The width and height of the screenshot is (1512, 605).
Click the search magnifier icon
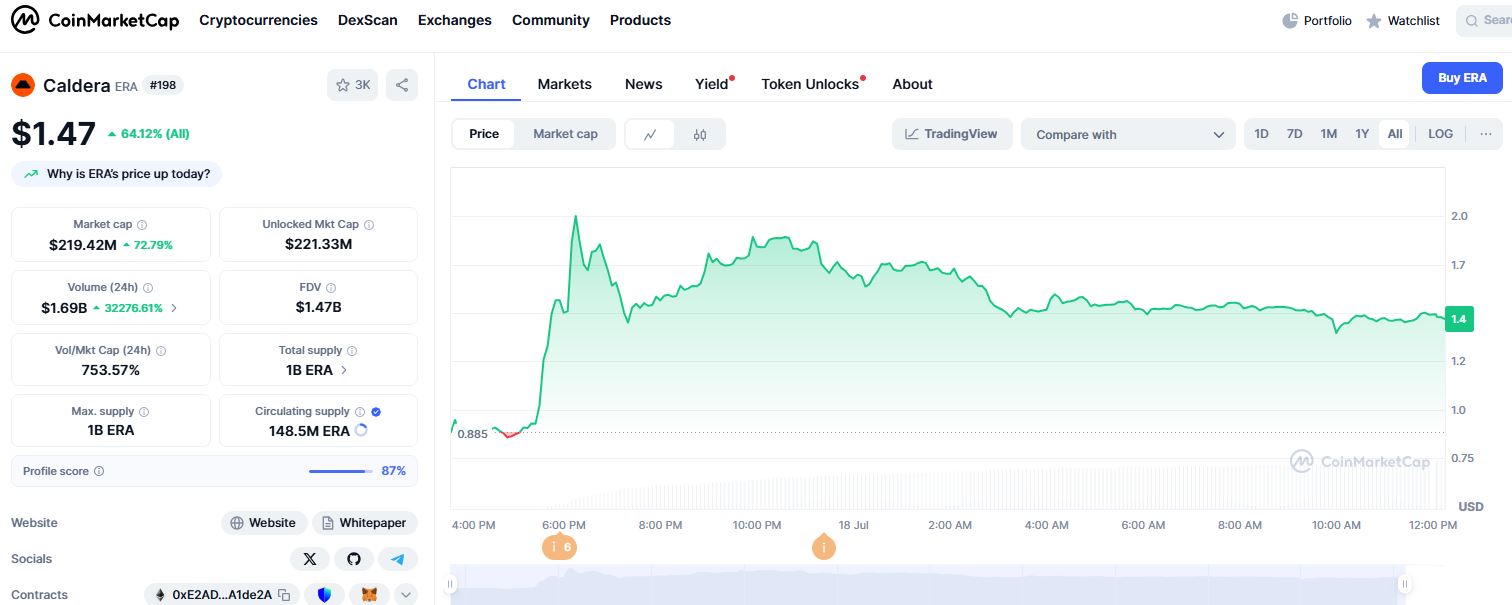1472,21
